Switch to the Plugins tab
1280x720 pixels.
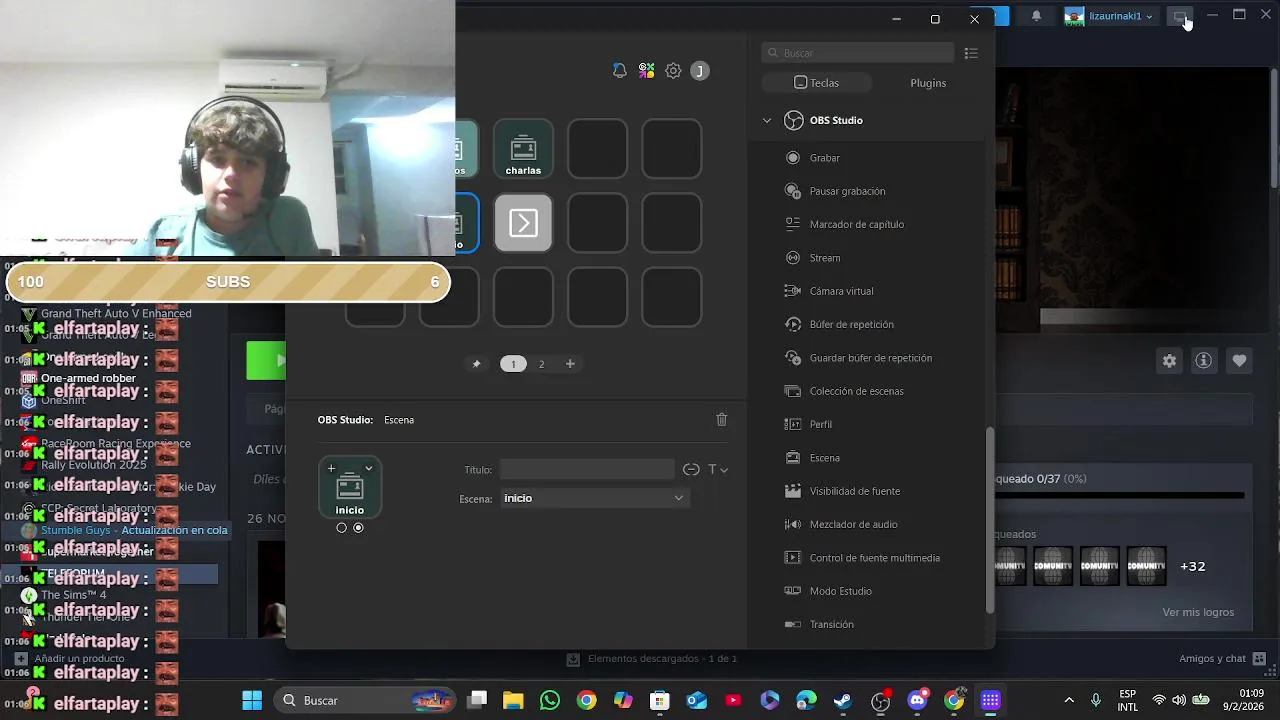928,83
